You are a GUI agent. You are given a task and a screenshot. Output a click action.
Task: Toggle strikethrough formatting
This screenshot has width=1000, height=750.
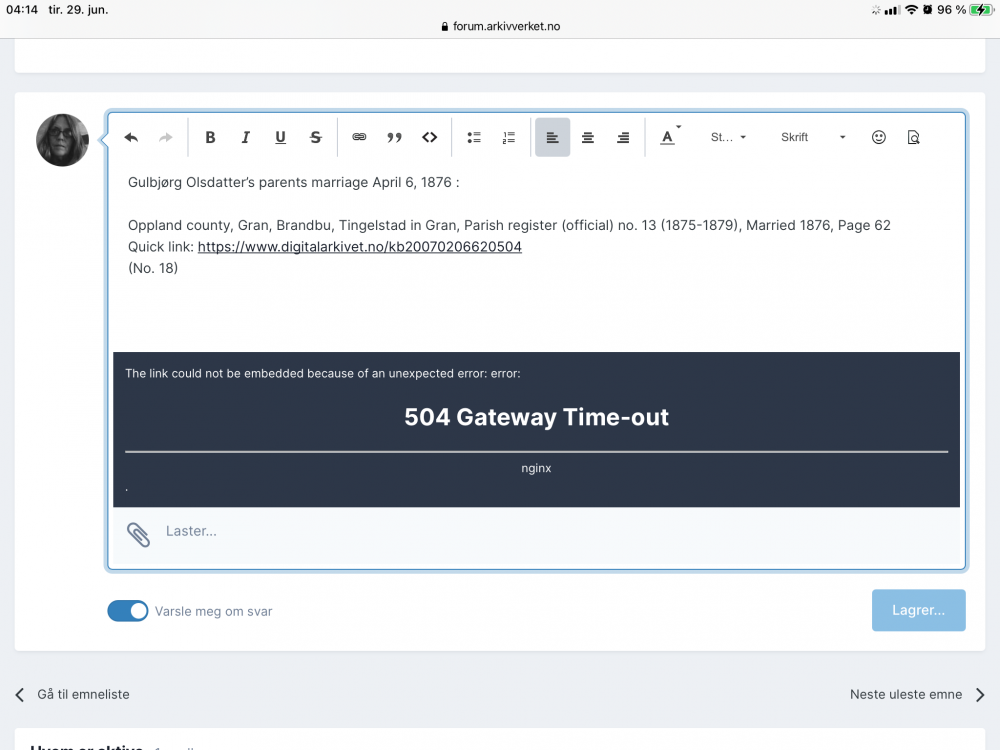316,137
